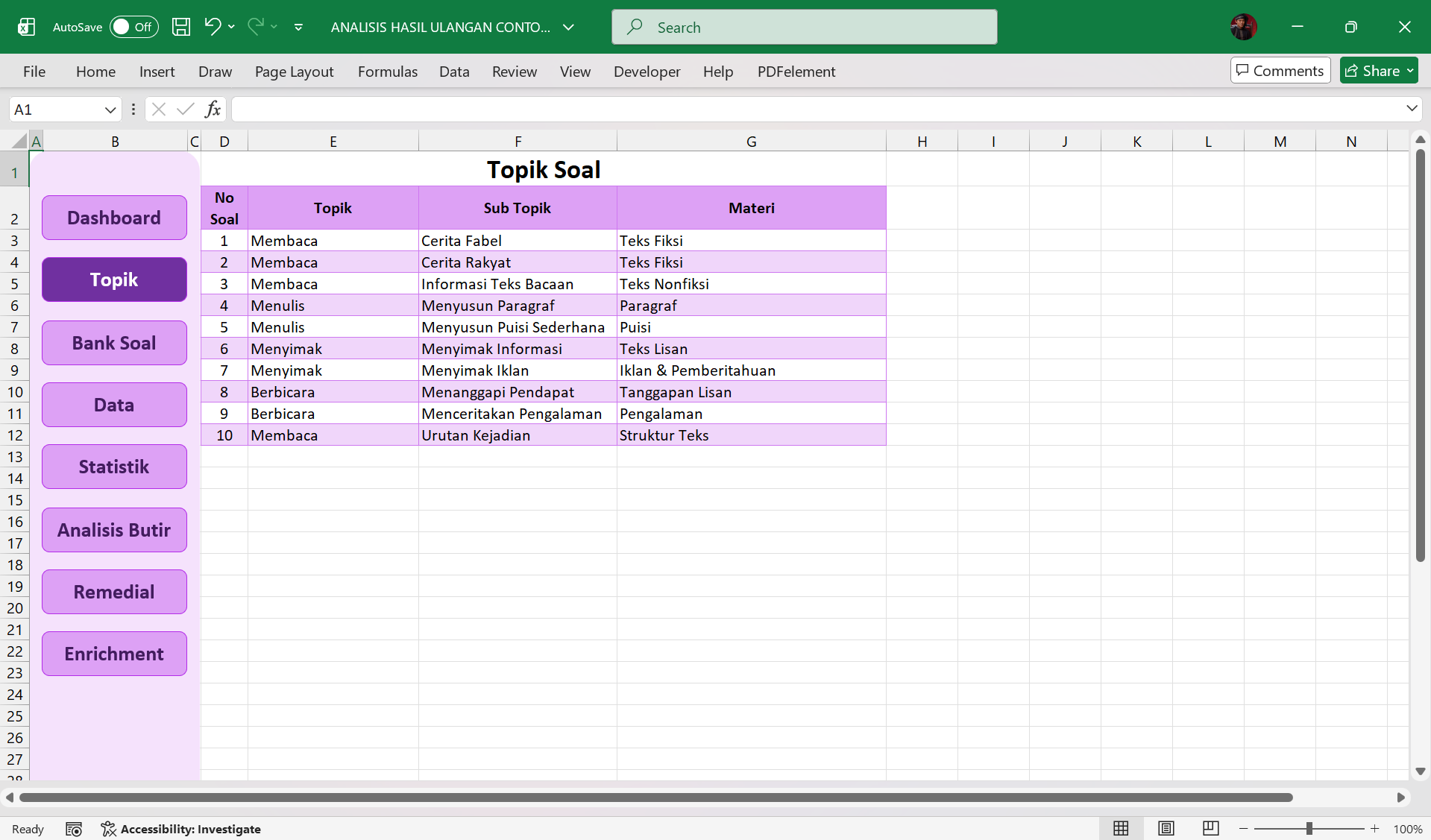The height and width of the screenshot is (840, 1431).
Task: Open the Developer tab
Action: (647, 72)
